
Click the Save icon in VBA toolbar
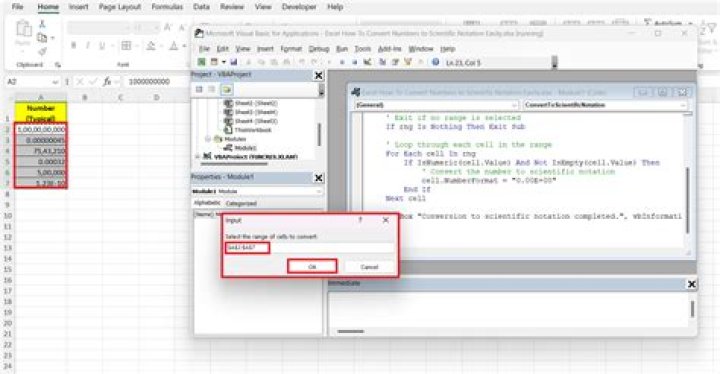click(234, 62)
